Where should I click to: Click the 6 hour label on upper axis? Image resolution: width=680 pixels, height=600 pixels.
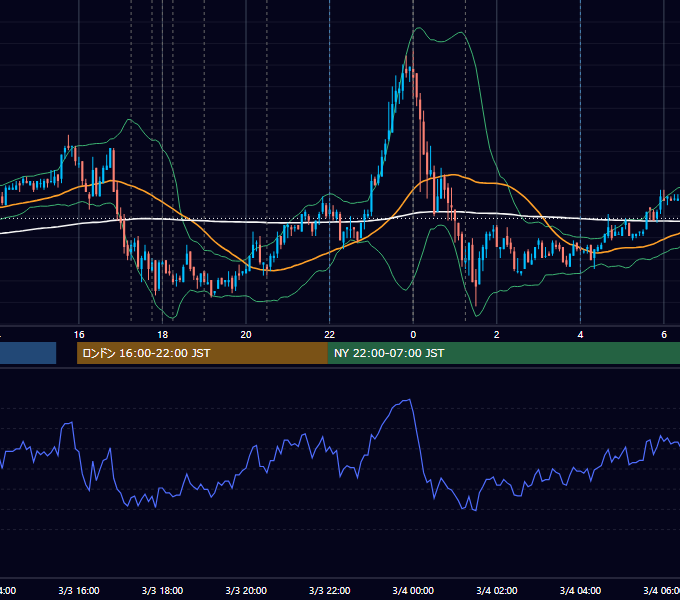[664, 335]
